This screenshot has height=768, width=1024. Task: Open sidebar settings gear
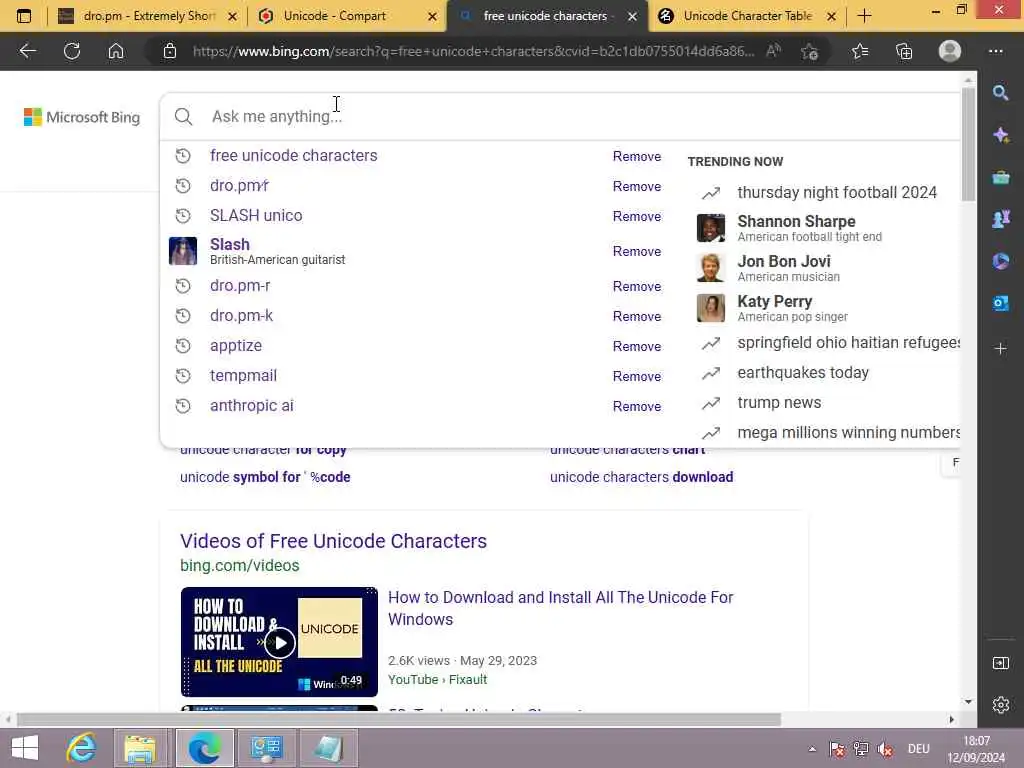pyautogui.click(x=1000, y=705)
